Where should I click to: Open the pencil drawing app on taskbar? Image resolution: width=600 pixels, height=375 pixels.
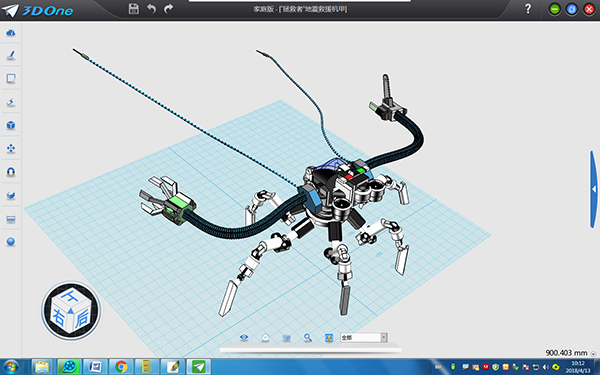pos(173,367)
